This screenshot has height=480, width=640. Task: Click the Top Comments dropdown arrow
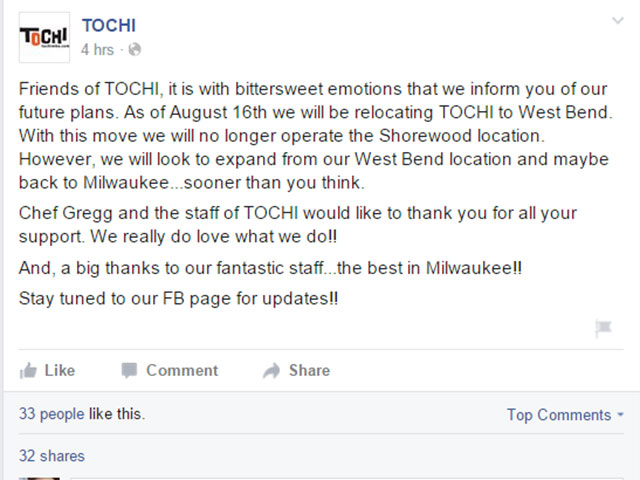coord(620,415)
